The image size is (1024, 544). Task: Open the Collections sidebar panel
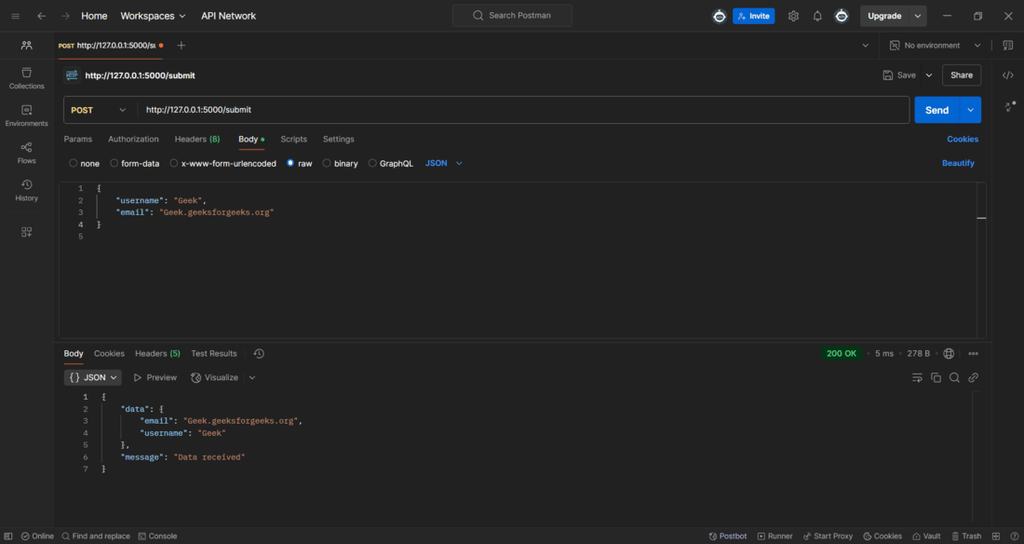coord(27,78)
